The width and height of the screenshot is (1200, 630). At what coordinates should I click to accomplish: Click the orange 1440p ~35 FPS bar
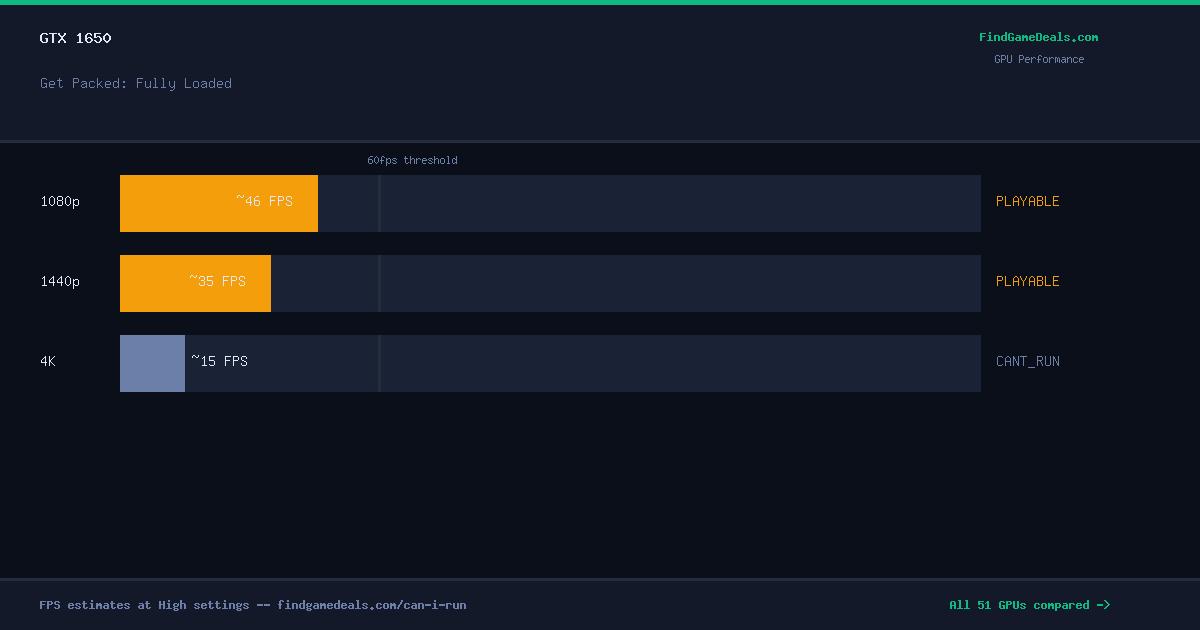click(x=195, y=283)
